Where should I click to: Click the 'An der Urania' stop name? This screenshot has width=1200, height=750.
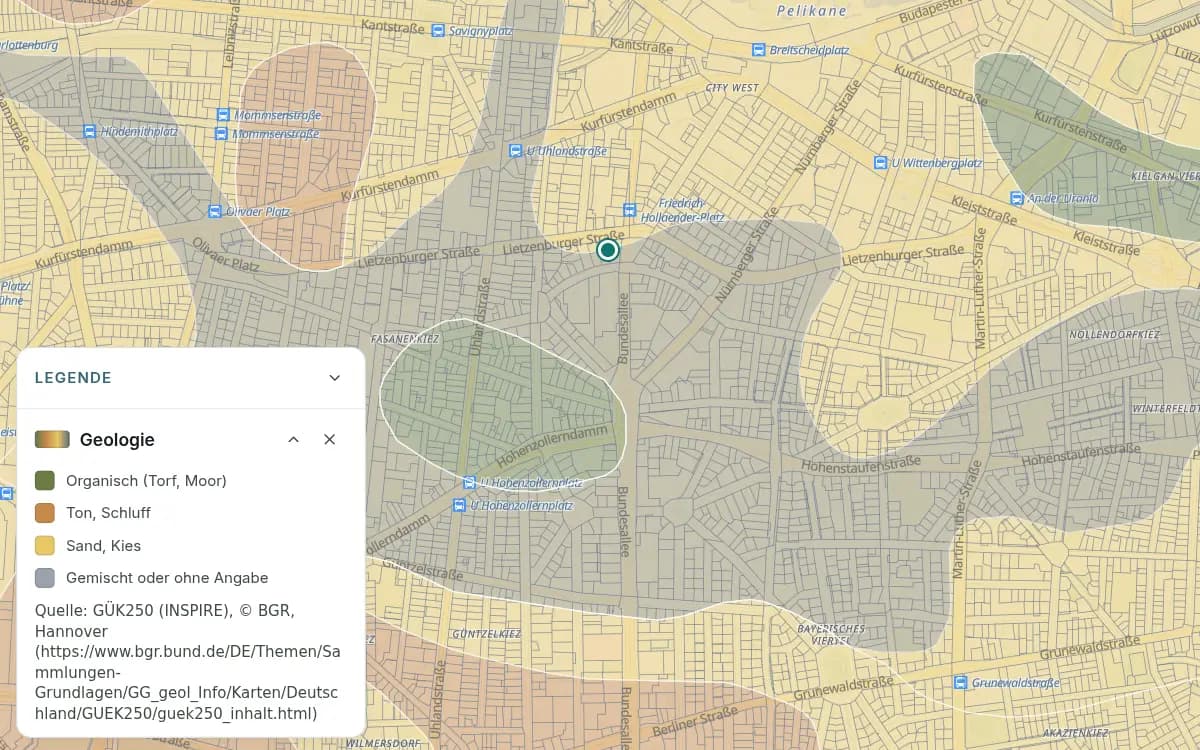click(1063, 198)
